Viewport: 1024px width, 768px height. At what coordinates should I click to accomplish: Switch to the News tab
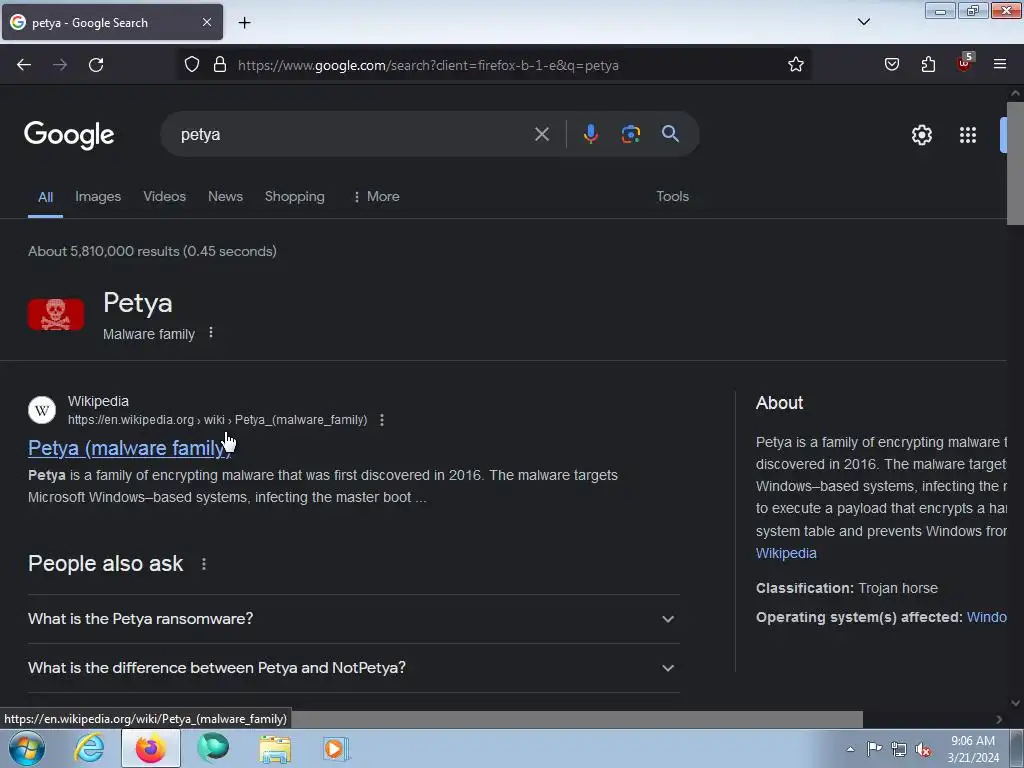click(225, 197)
